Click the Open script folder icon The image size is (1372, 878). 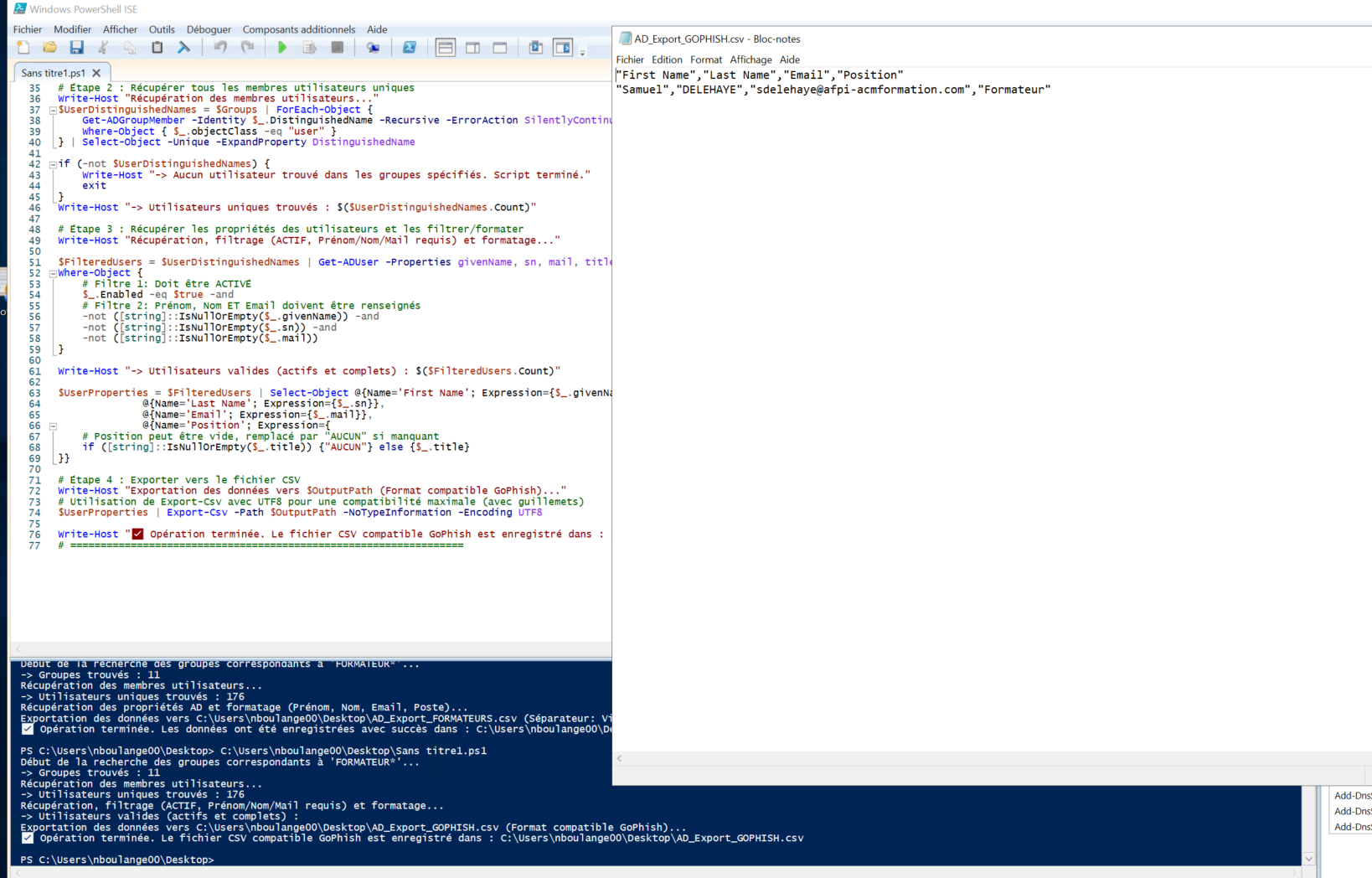49,48
